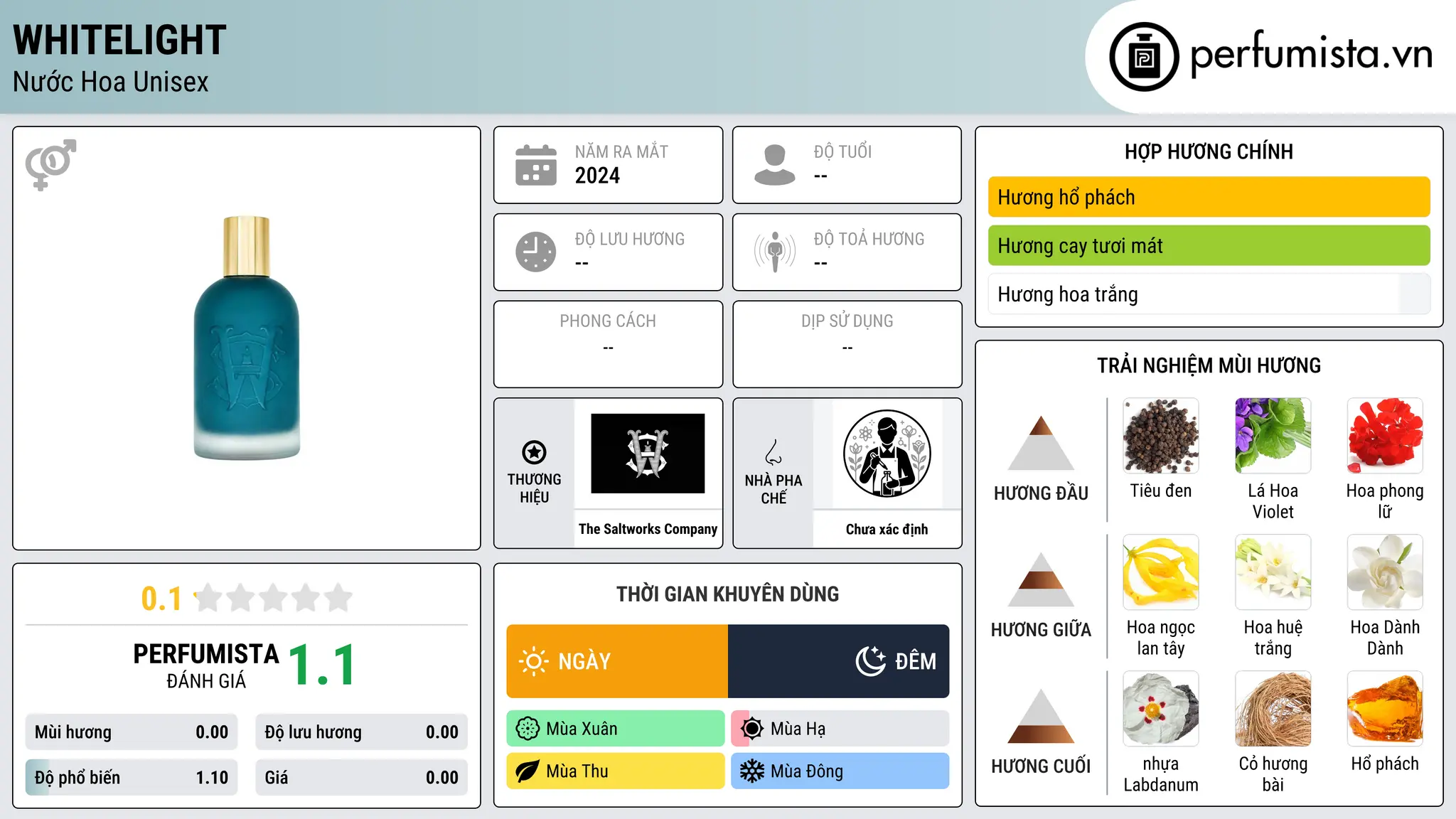Click the Phong cách style card
This screenshot has height=819, width=1456.
608,344
